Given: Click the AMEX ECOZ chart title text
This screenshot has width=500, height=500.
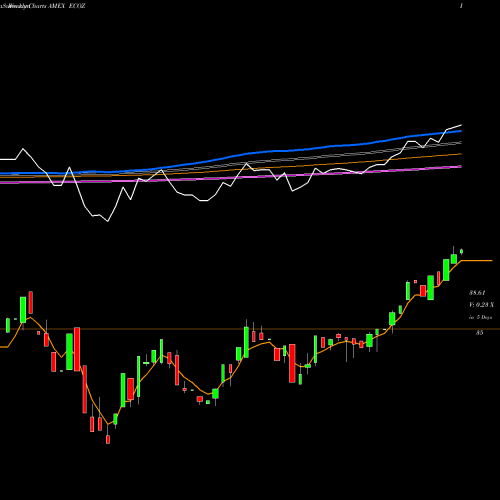Looking at the screenshot, I should point(66,6).
